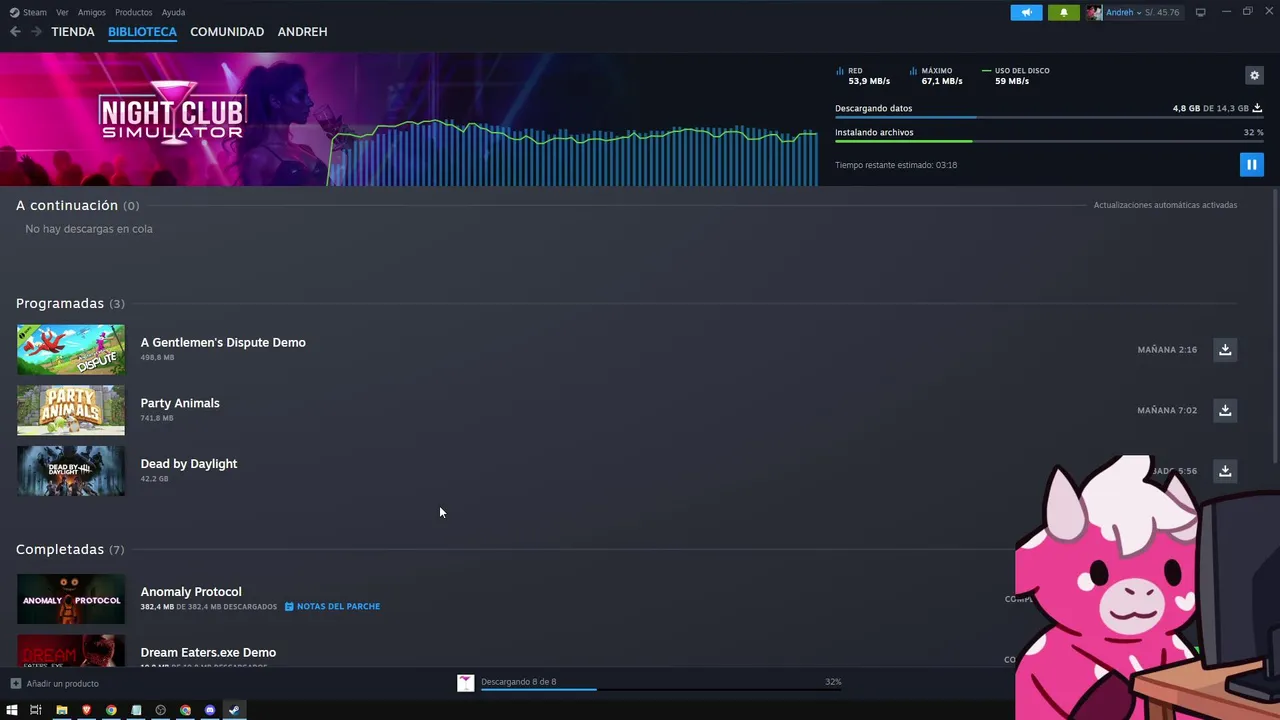Open Brave browser from the taskbar

86,710
